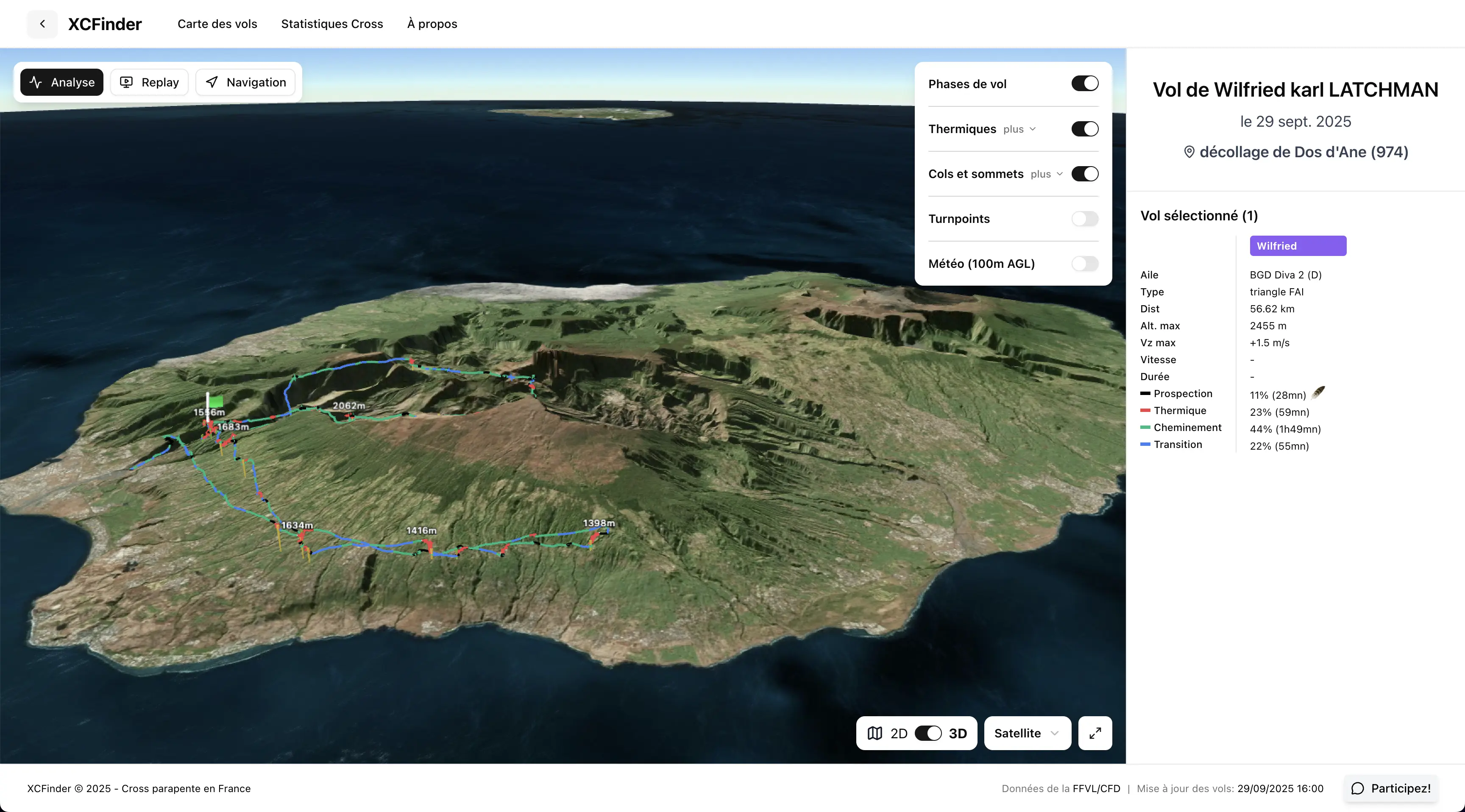Image resolution: width=1465 pixels, height=812 pixels.
Task: Follow the FFVL/CFD data link
Action: pos(1096,788)
